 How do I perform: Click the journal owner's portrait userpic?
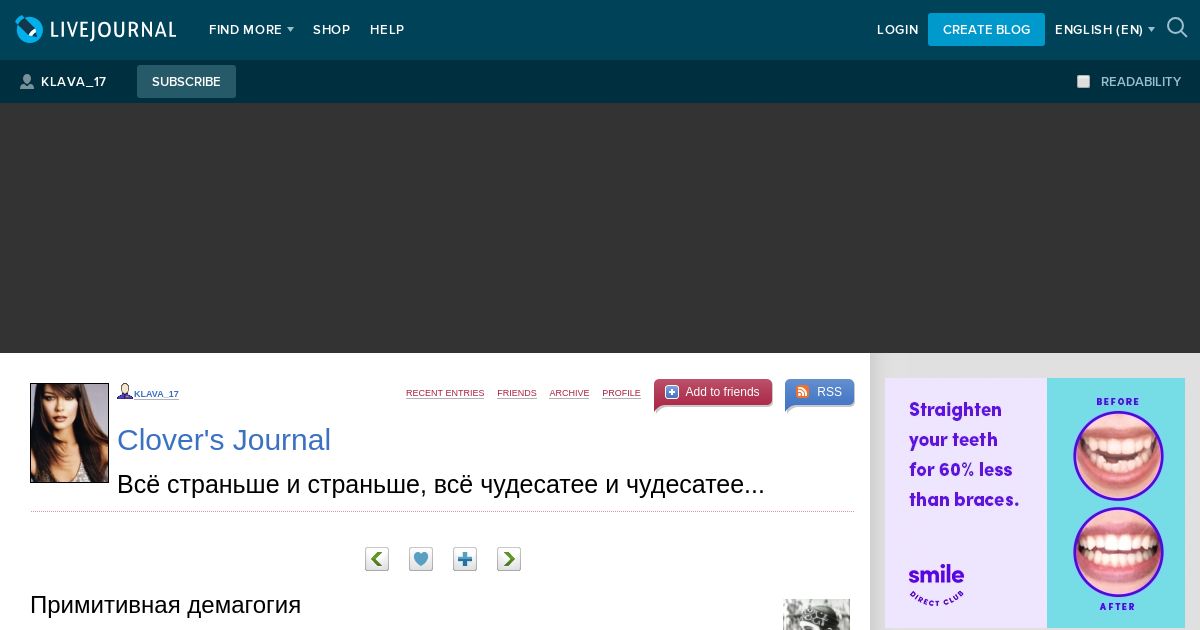coord(69,433)
